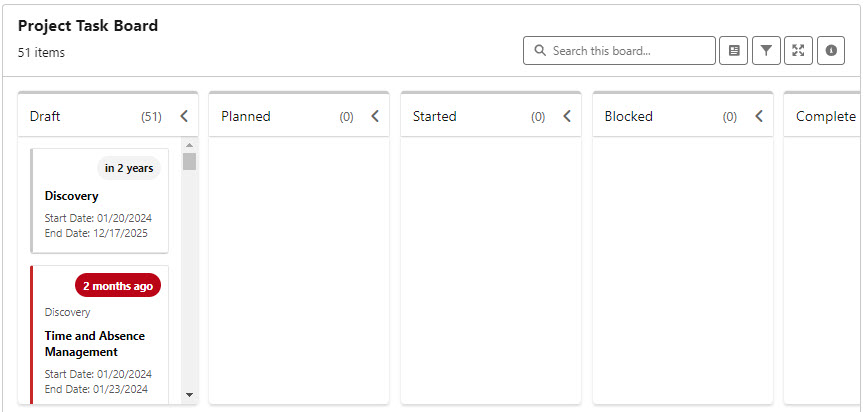
Task: Click the filter funnel icon
Action: point(766,51)
